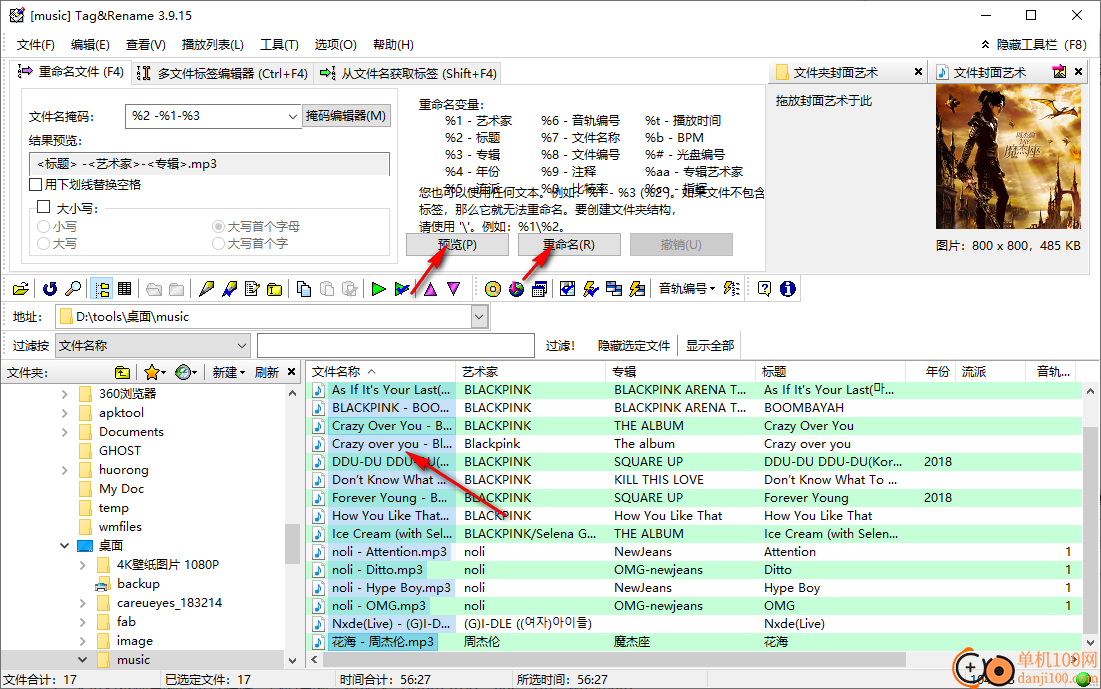1101x689 pixels.
Task: Open the 文件(F) menu
Action: click(x=36, y=45)
